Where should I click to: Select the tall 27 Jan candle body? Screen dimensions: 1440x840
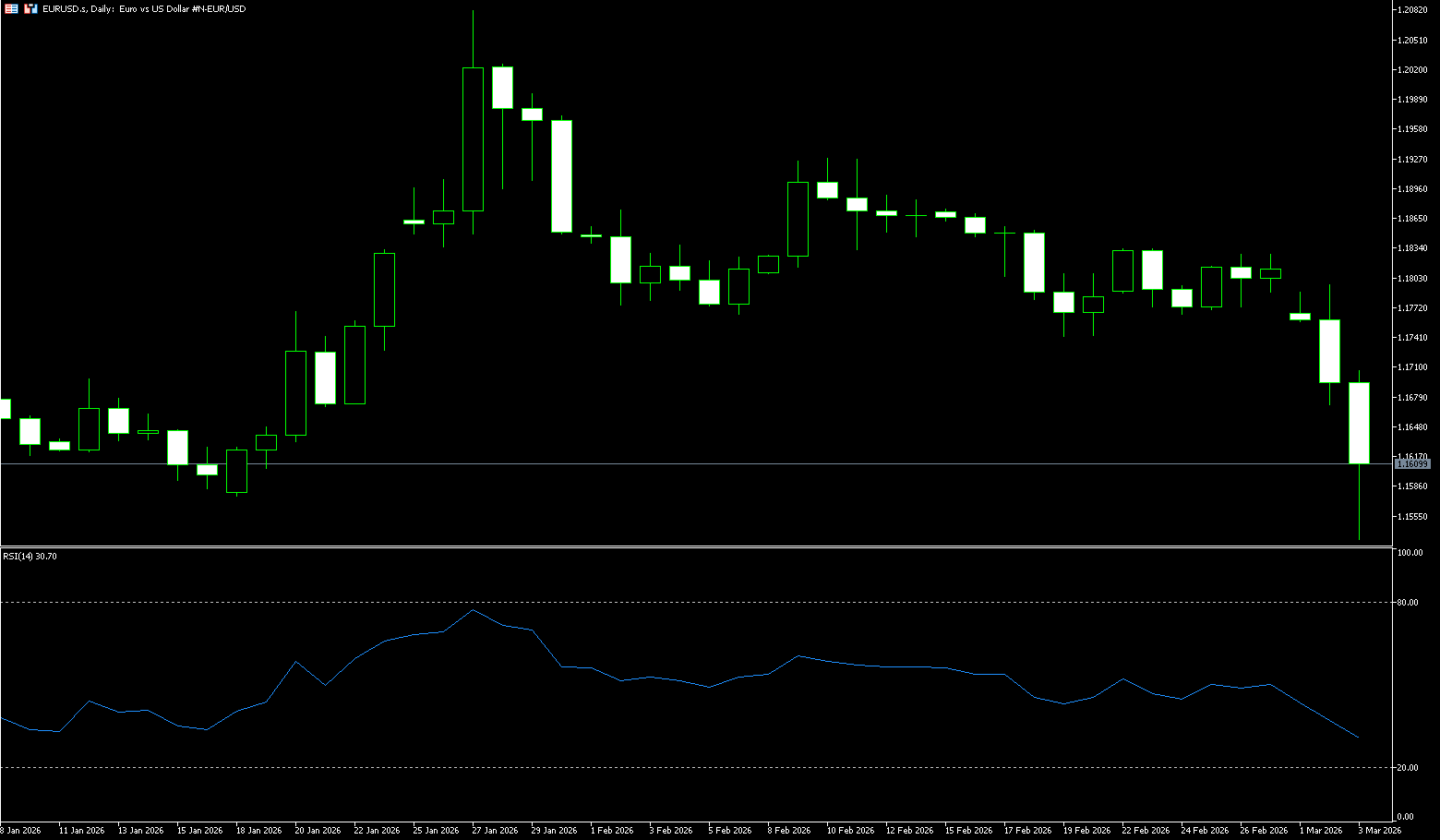(473, 138)
